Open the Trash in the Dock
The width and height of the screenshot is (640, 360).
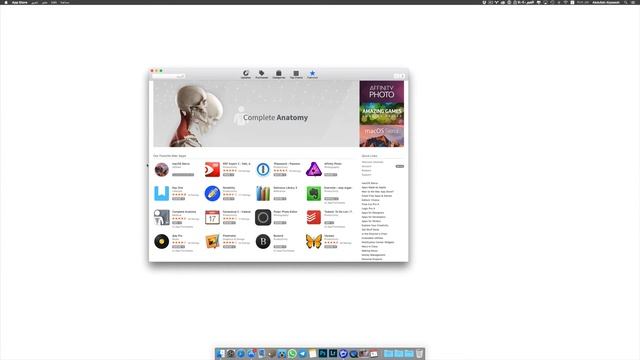point(419,353)
